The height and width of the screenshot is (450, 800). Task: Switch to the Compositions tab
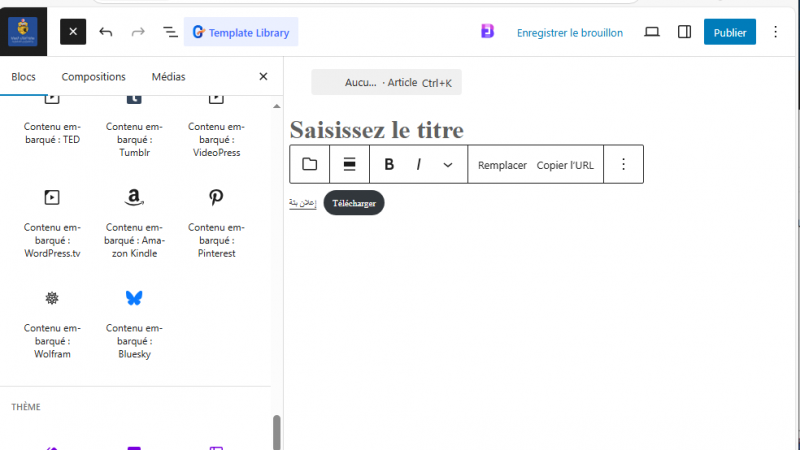(93, 77)
